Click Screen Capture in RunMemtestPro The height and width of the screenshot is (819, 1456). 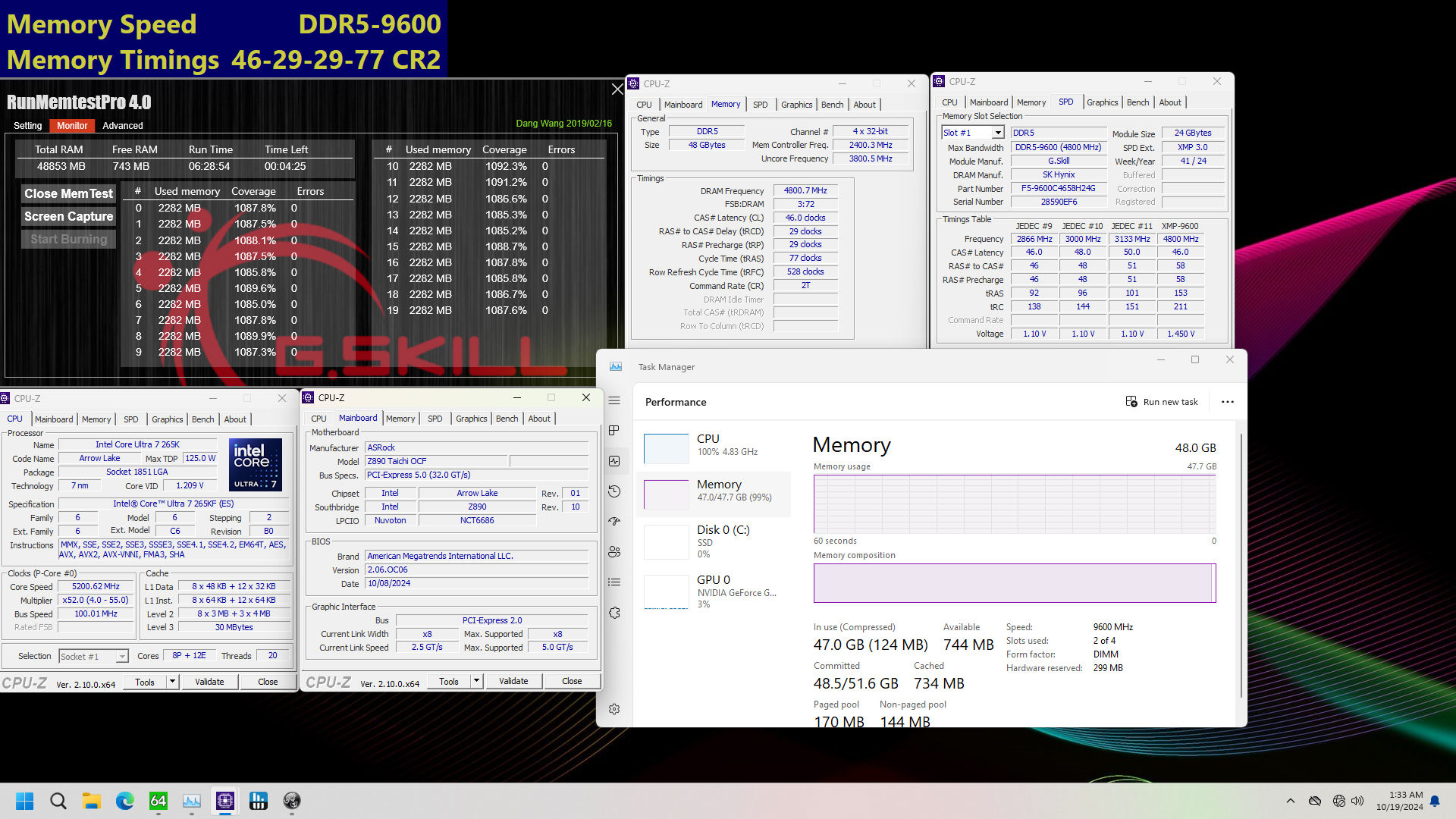pyautogui.click(x=67, y=216)
